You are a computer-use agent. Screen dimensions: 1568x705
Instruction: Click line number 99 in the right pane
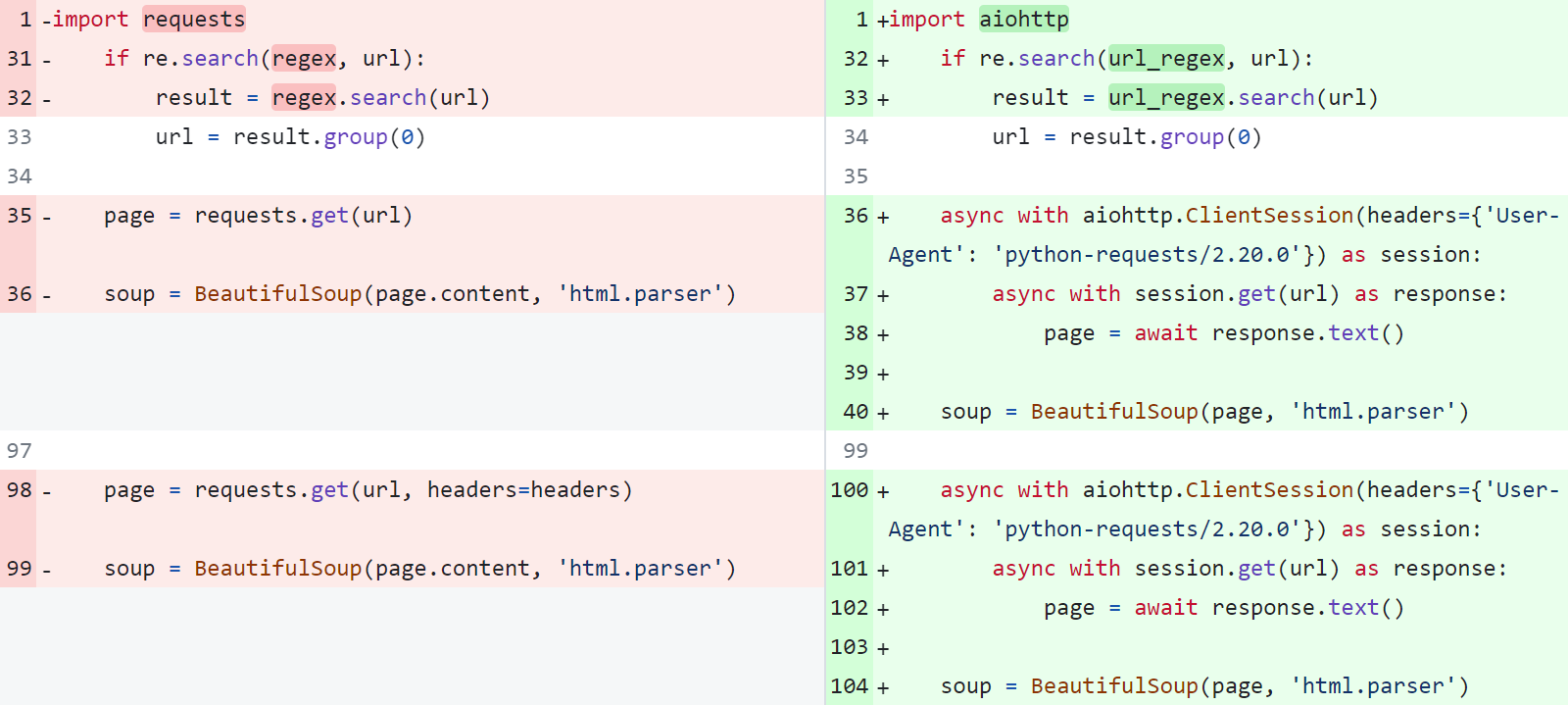[x=856, y=451]
